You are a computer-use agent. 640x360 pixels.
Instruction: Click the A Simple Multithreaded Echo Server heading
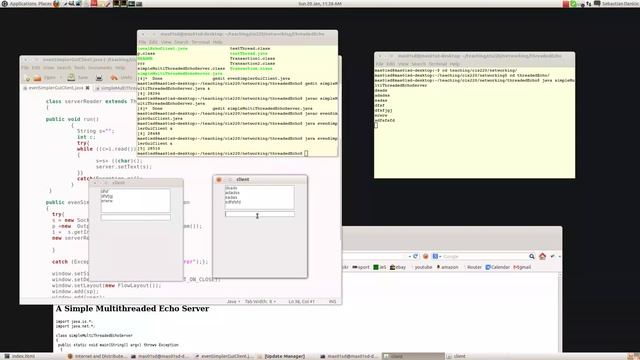[132, 309]
